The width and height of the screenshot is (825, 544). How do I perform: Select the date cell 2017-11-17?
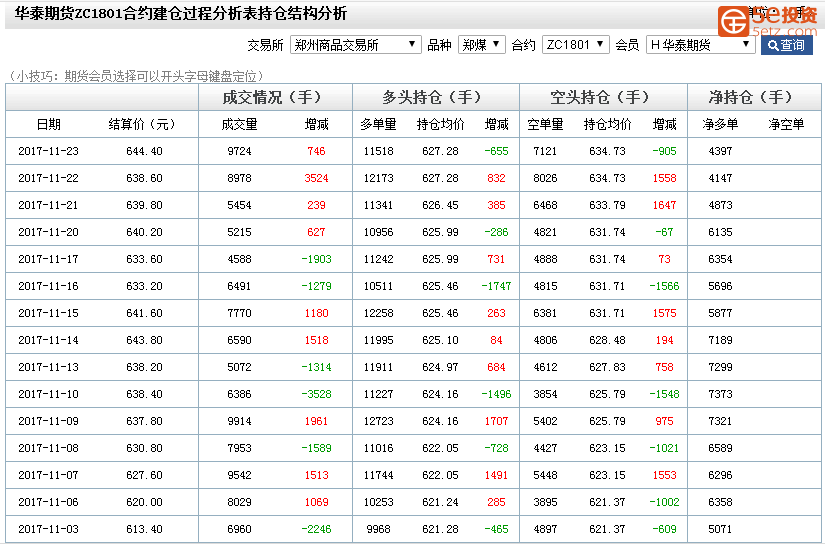click(48, 259)
